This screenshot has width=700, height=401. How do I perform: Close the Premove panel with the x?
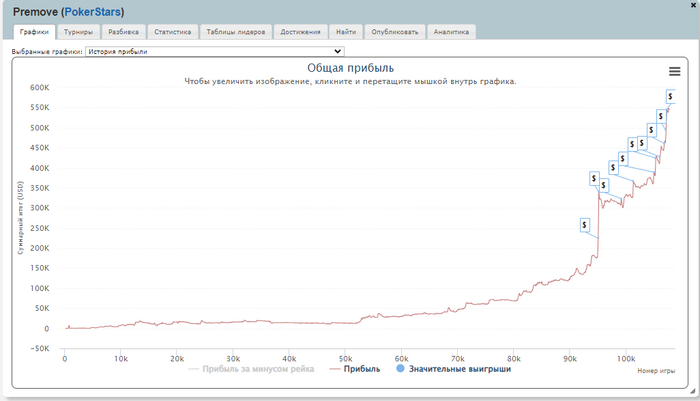[x=694, y=4]
